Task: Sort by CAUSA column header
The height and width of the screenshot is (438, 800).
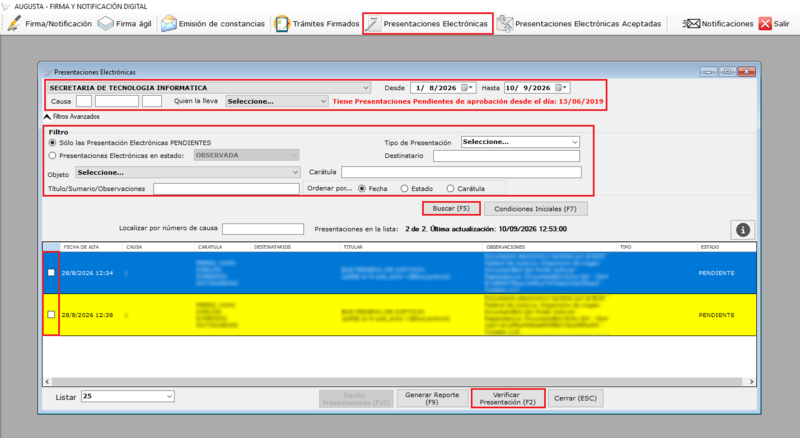Action: [x=160, y=247]
